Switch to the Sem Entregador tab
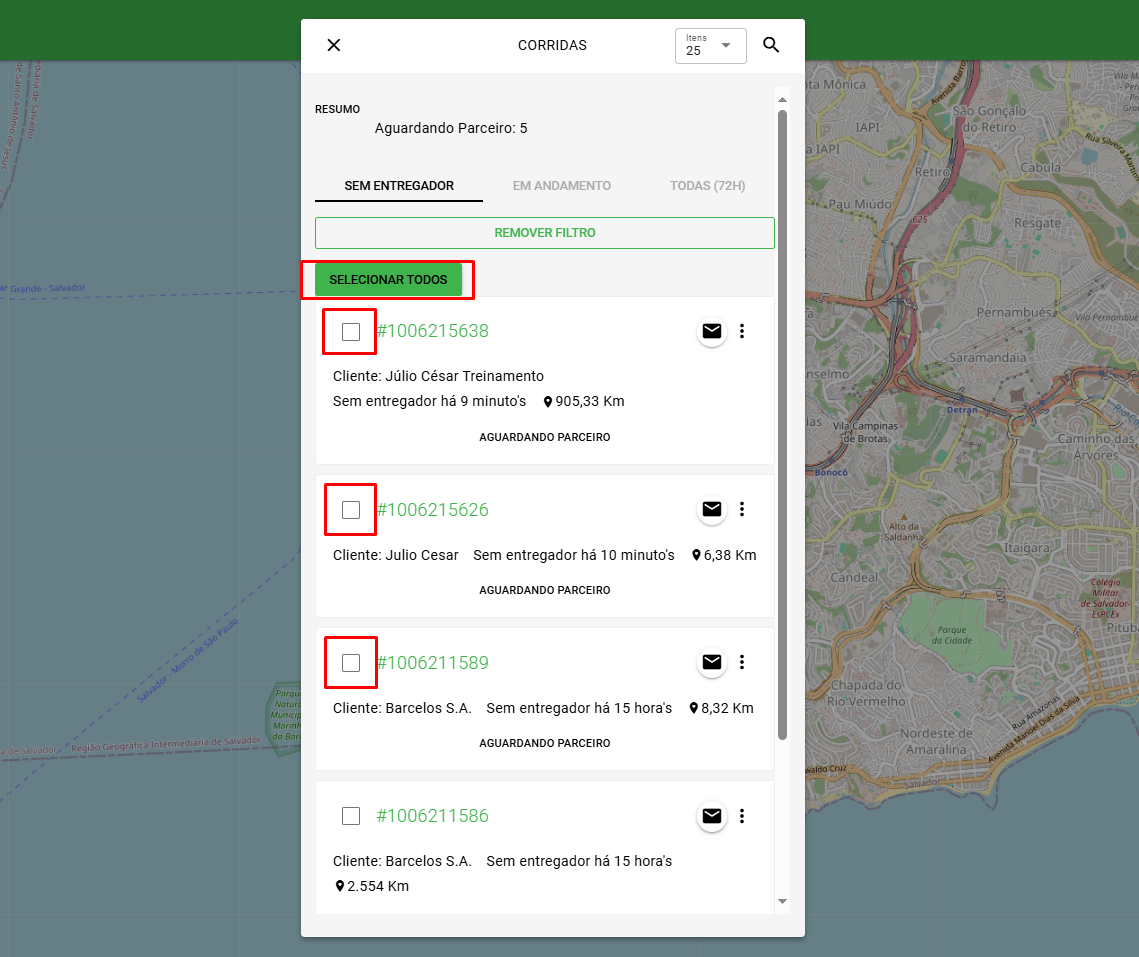Image resolution: width=1139 pixels, height=957 pixels. pyautogui.click(x=399, y=186)
